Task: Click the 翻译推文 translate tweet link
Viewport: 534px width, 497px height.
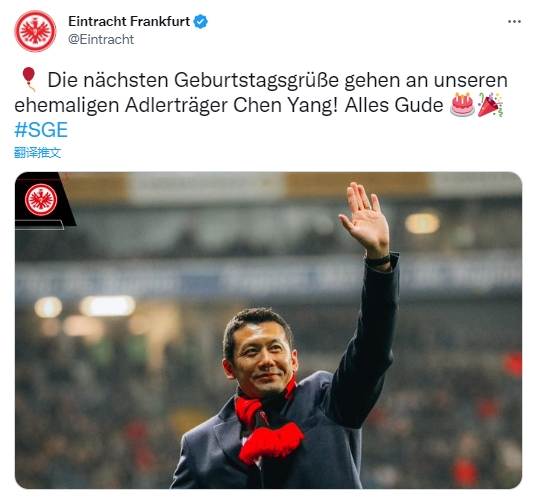Action: tap(37, 153)
